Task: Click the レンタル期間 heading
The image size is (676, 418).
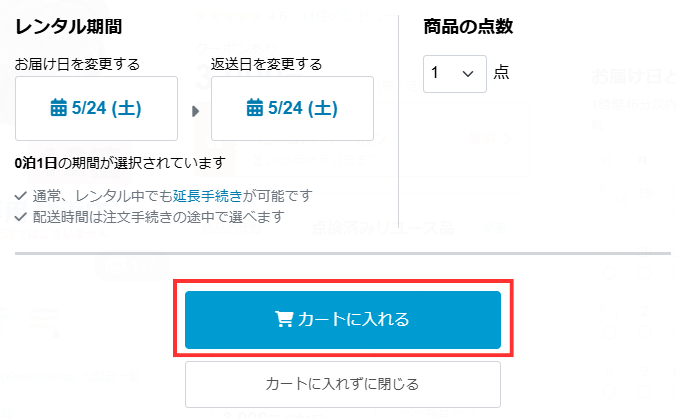Action: click(x=69, y=27)
